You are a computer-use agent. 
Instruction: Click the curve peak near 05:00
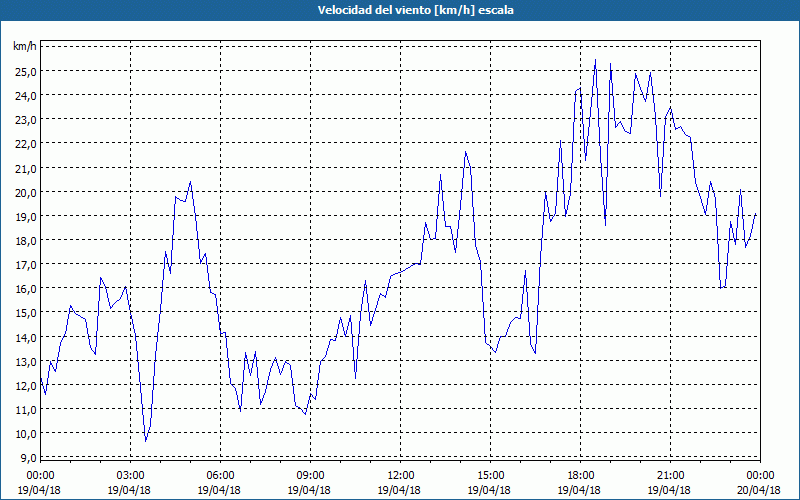pos(190,182)
